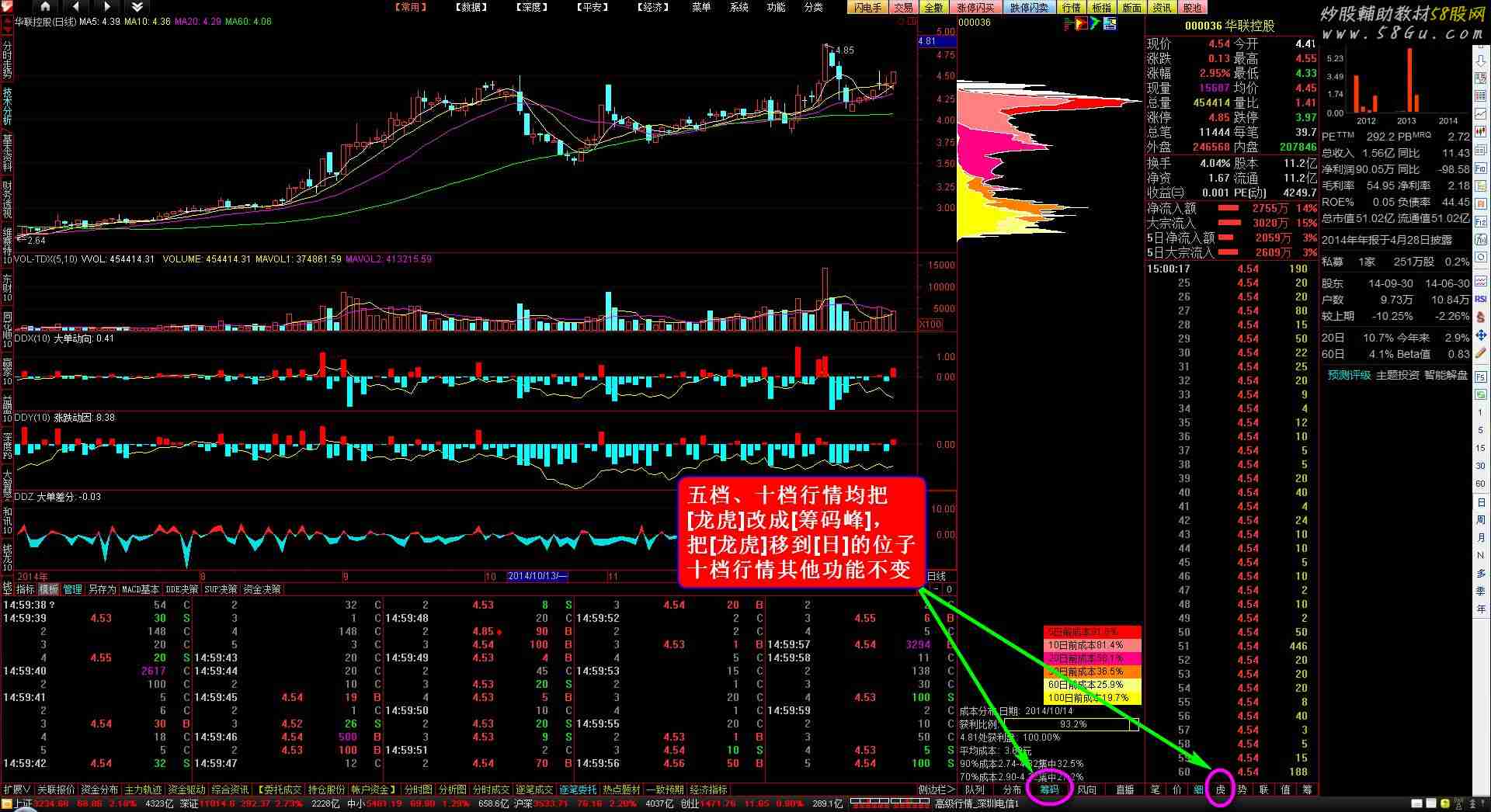
Task: Select the MACD基本 template
Action: (x=141, y=589)
